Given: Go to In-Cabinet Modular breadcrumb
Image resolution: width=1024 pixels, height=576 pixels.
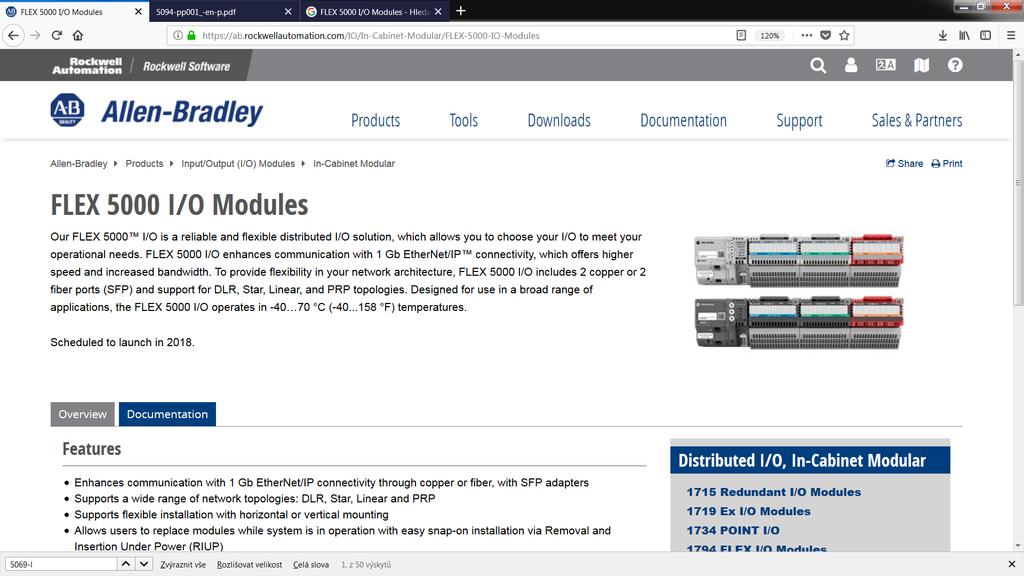Looking at the screenshot, I should coord(353,163).
